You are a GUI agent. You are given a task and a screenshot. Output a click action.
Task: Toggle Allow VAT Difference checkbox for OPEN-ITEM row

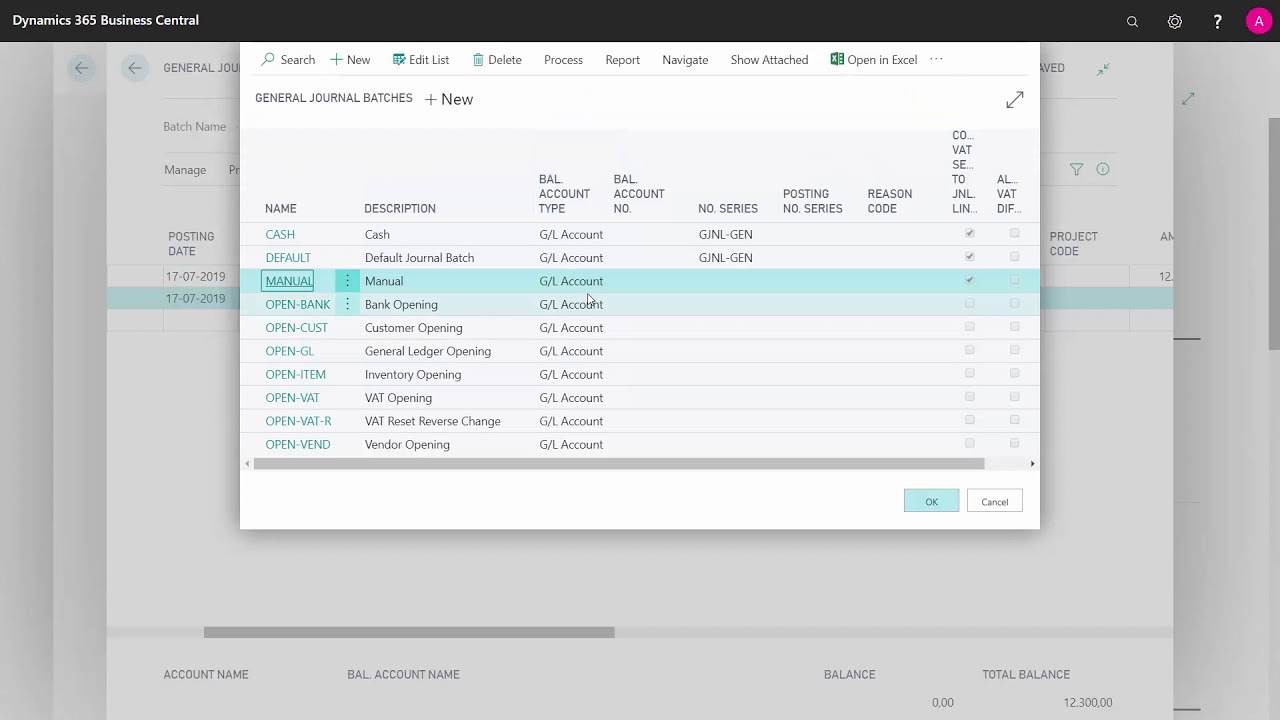click(1014, 374)
